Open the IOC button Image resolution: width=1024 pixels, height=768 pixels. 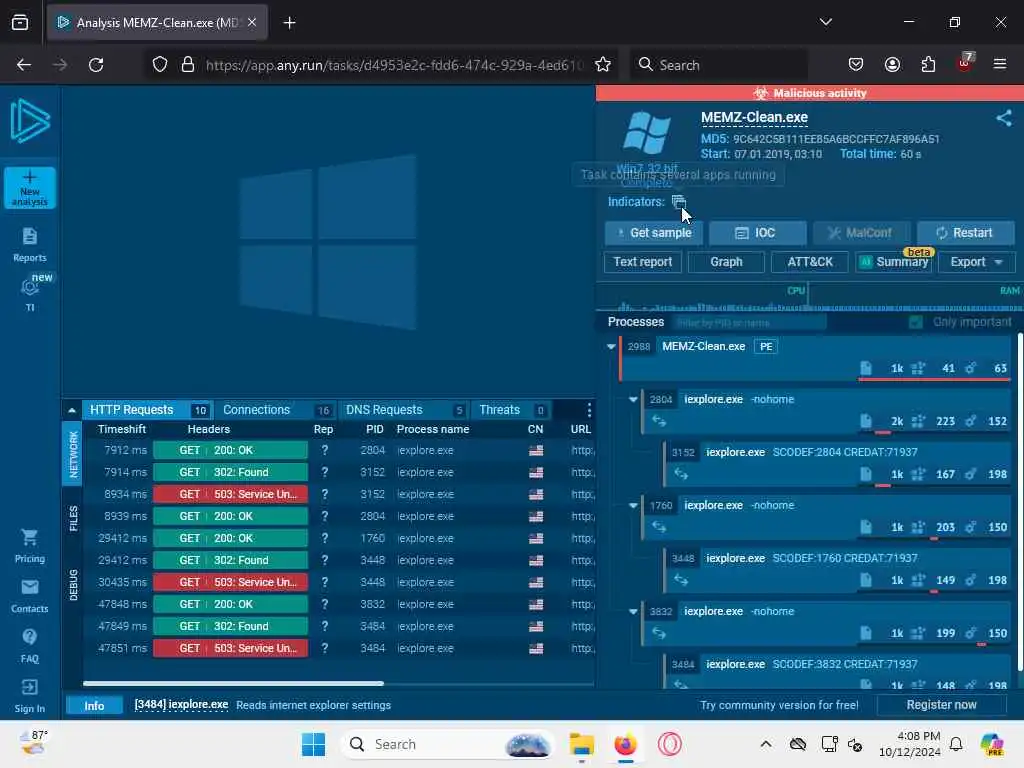[758, 233]
